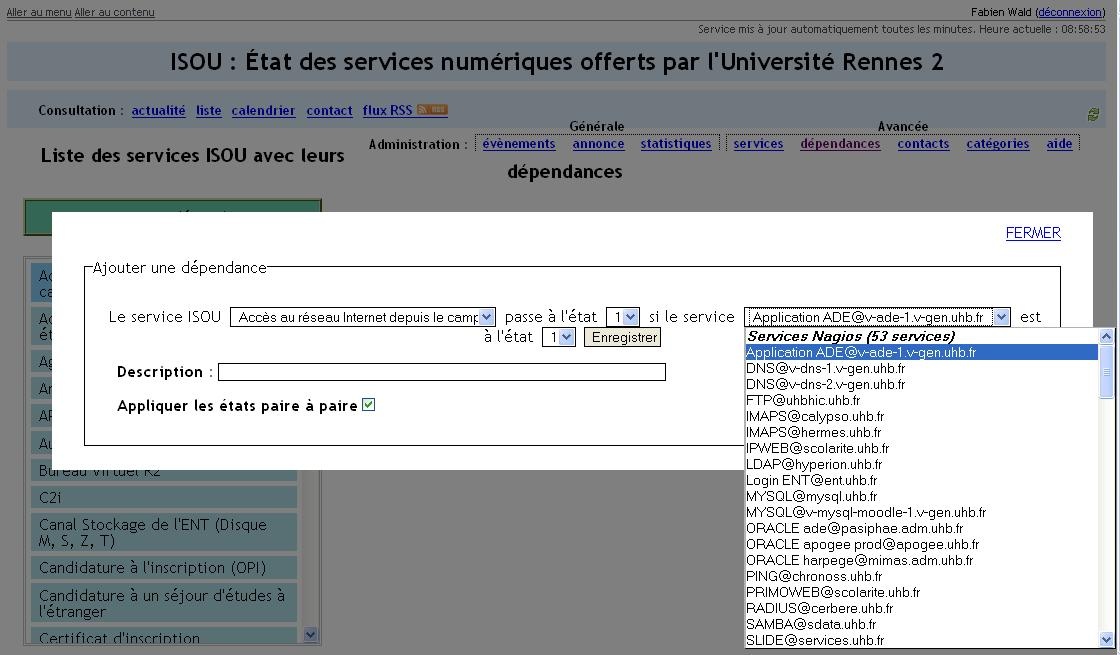Click in the Description text field

point(441,372)
